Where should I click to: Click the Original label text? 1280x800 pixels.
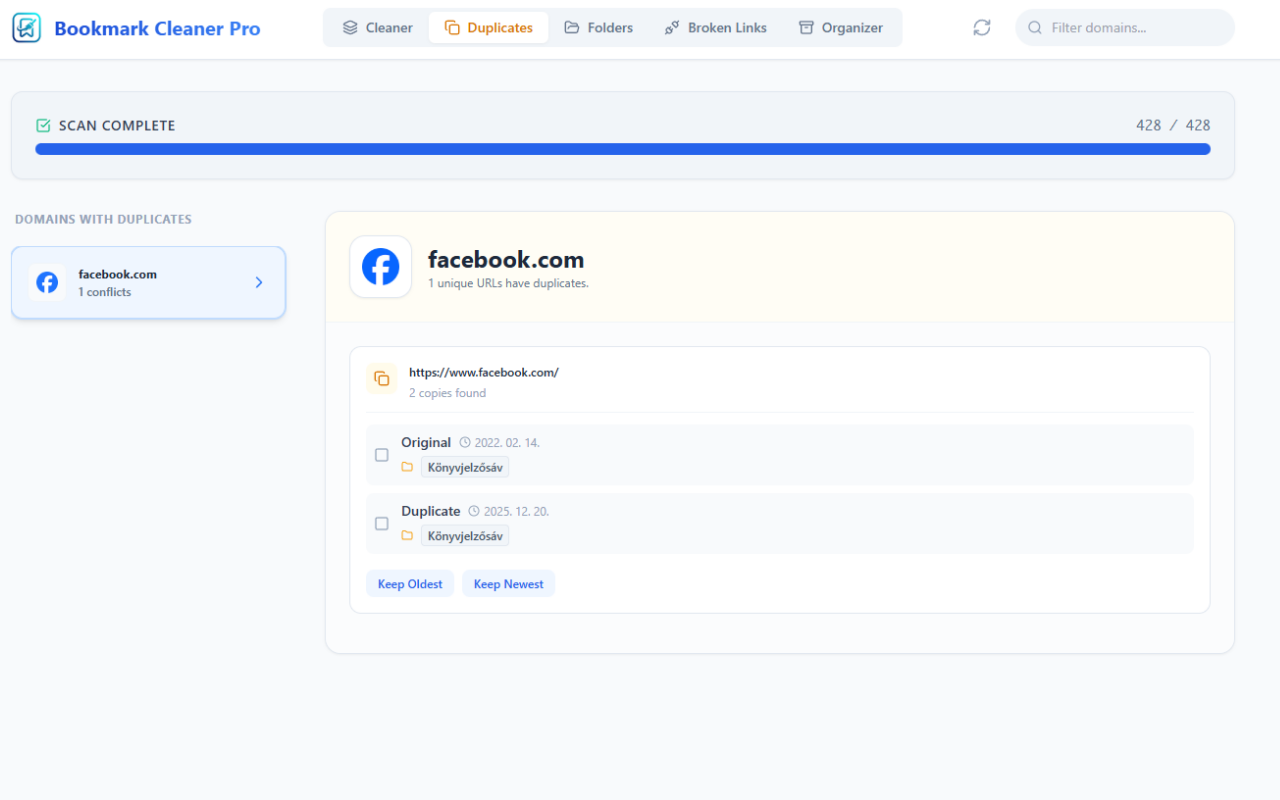click(x=426, y=442)
